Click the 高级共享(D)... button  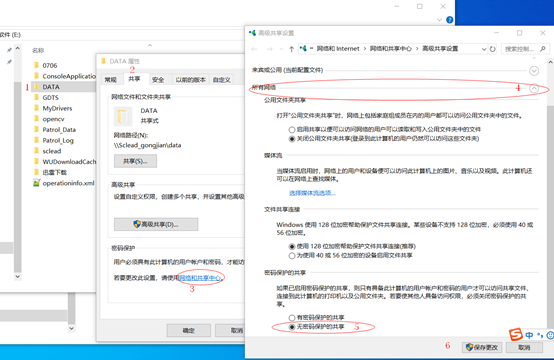(156, 224)
